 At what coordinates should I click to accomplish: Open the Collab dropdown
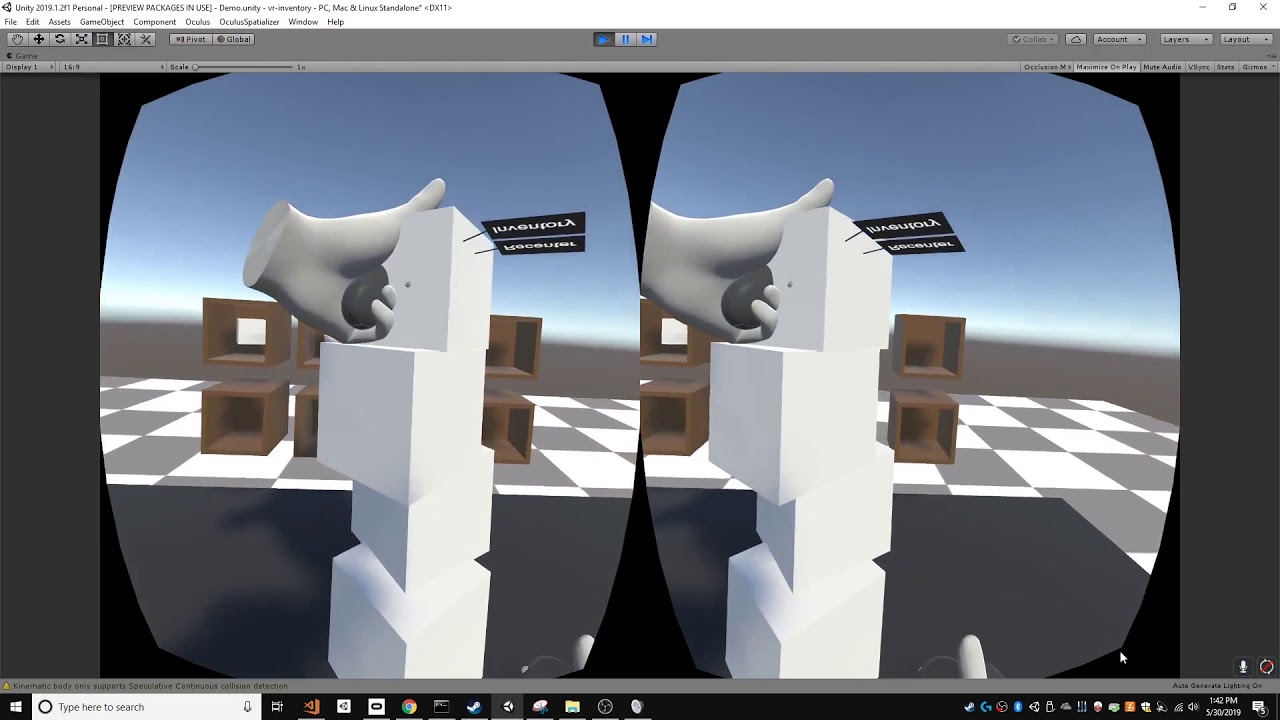1034,39
